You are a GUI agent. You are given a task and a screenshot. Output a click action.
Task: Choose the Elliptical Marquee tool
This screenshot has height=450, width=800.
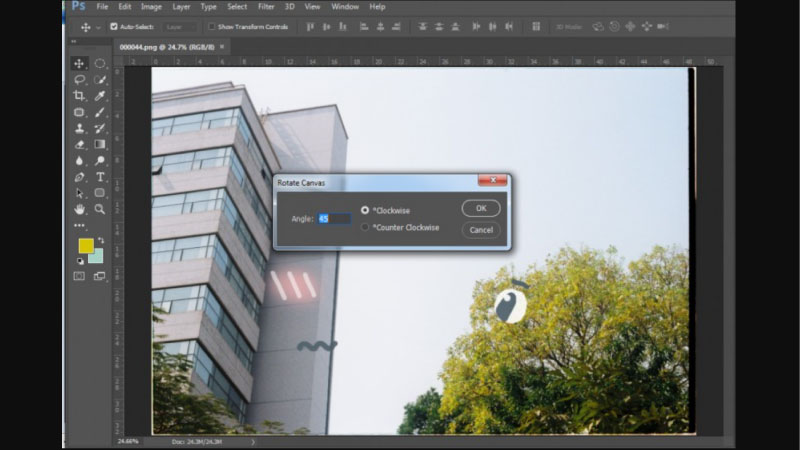100,63
